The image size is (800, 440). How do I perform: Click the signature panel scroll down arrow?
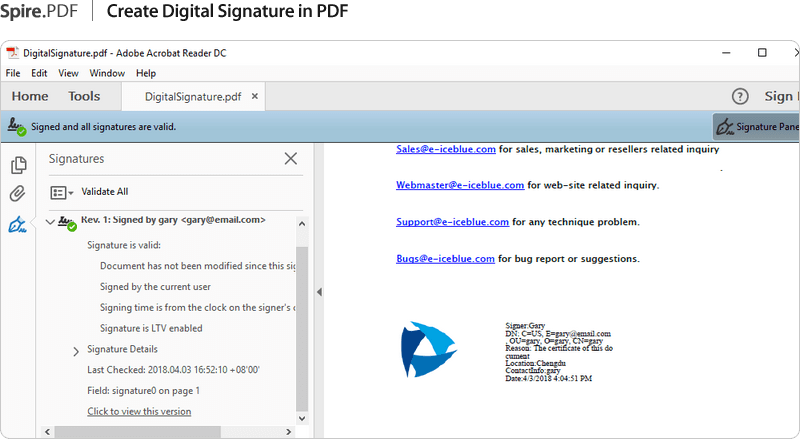(302, 419)
